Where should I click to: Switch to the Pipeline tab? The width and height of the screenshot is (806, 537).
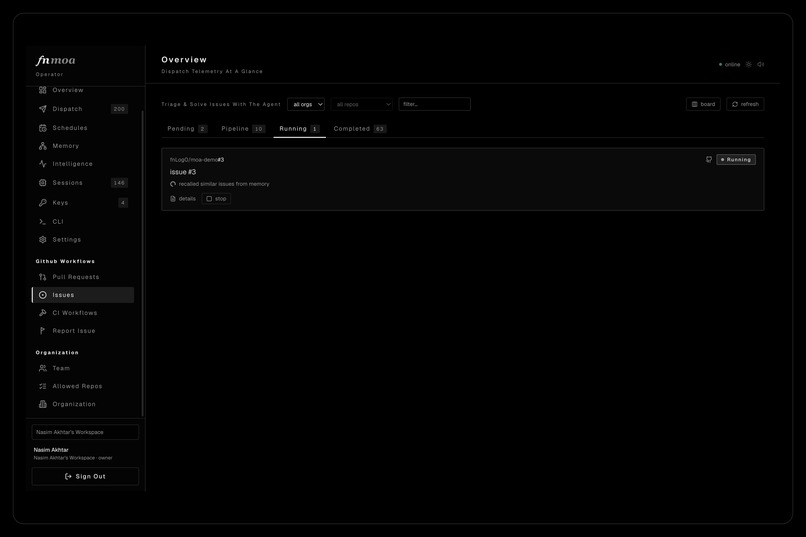coord(243,129)
